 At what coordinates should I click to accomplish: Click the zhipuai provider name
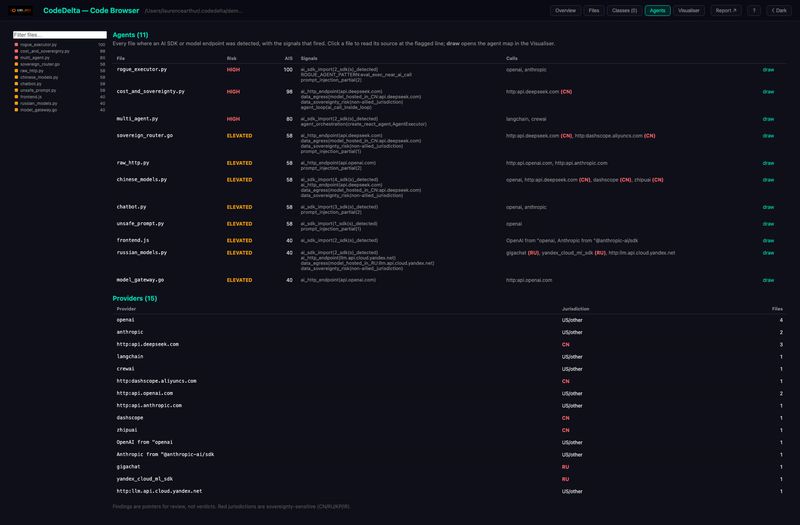[127, 430]
